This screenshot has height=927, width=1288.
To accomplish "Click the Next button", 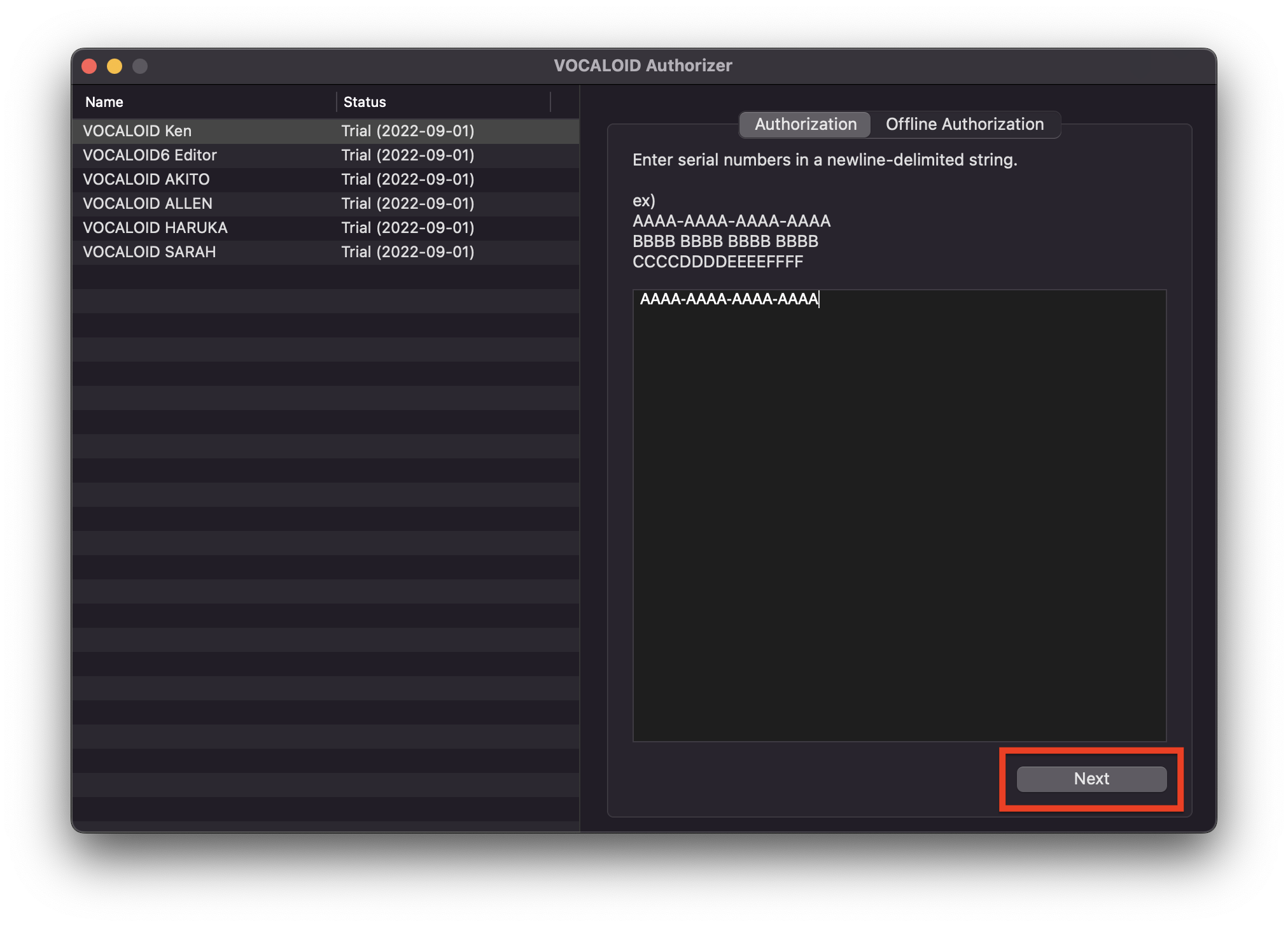I will [1090, 778].
